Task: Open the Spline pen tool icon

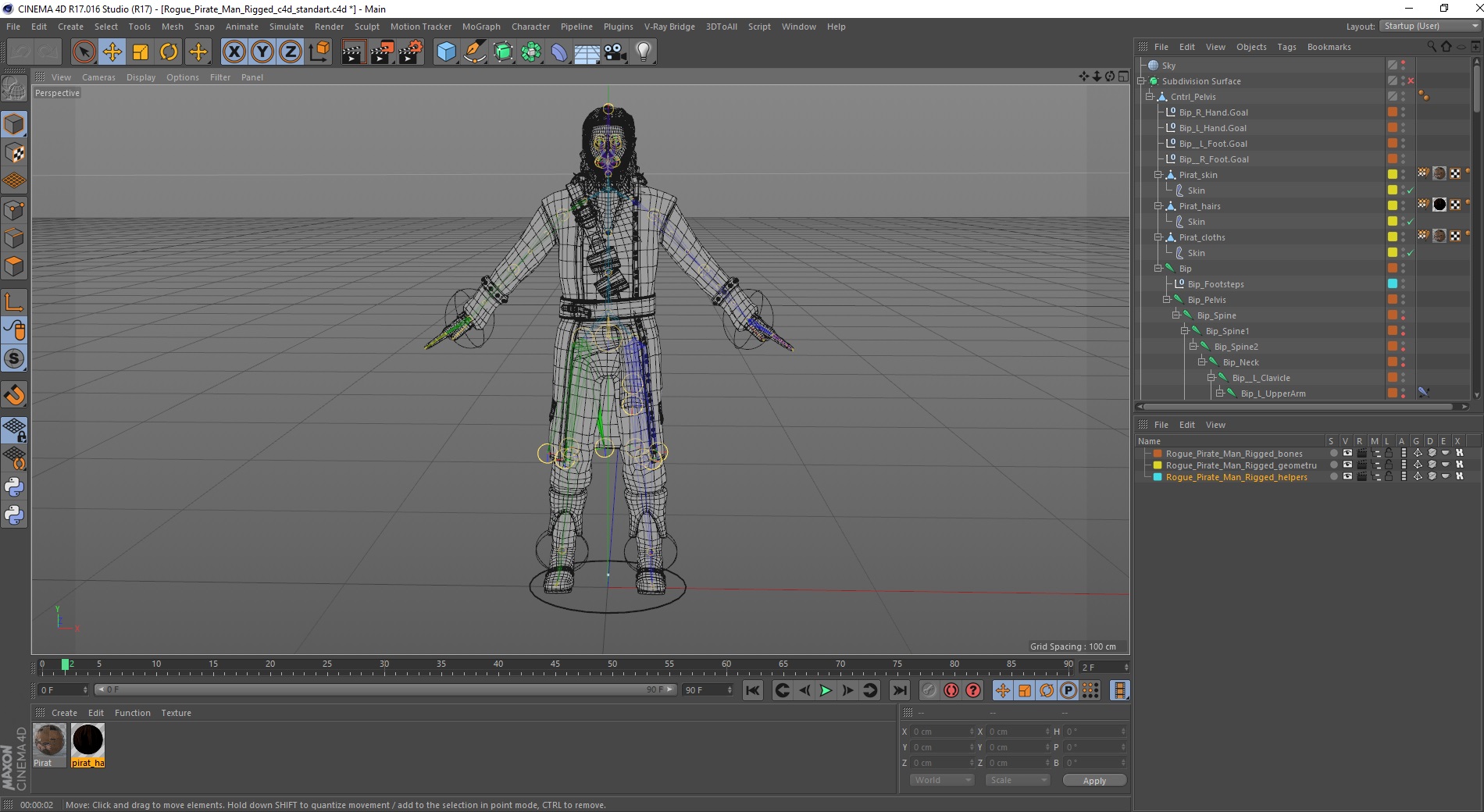Action: click(474, 52)
